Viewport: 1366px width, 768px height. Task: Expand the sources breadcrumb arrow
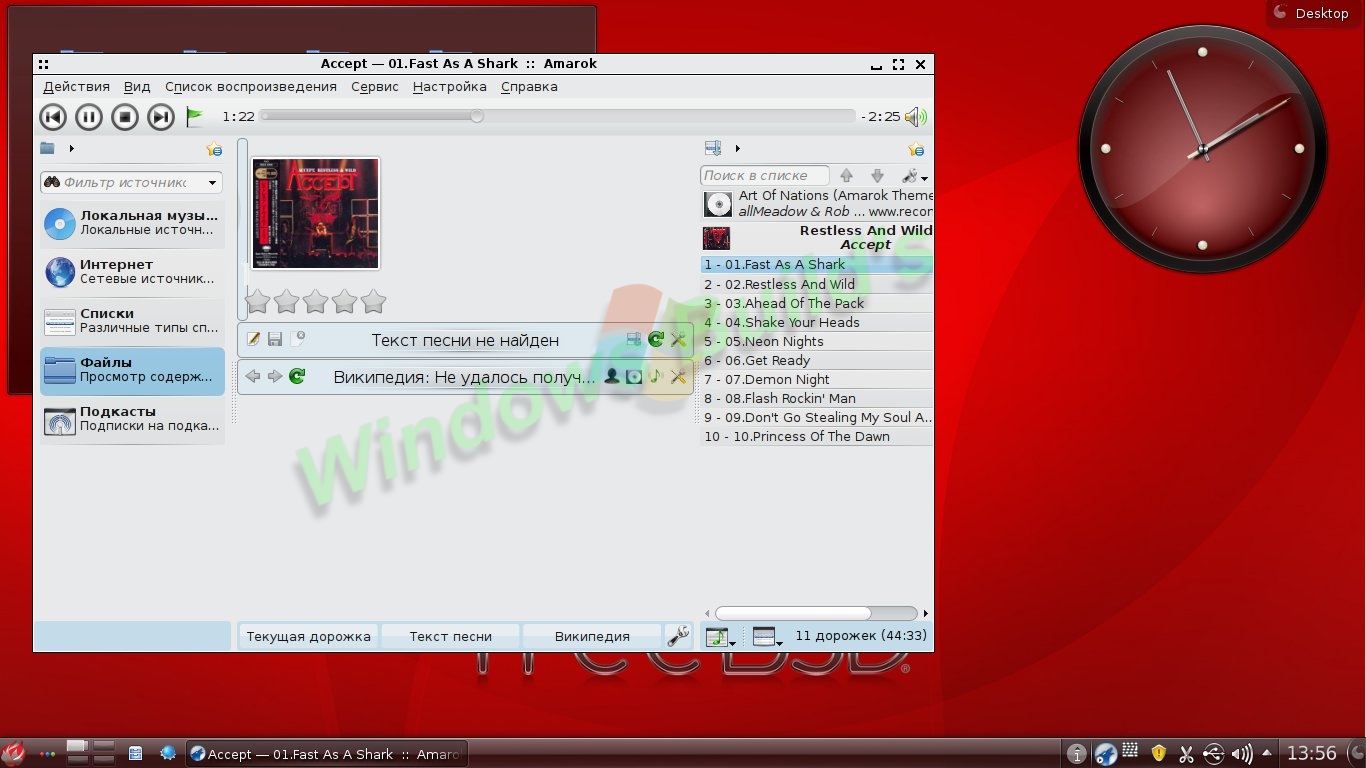tap(72, 149)
